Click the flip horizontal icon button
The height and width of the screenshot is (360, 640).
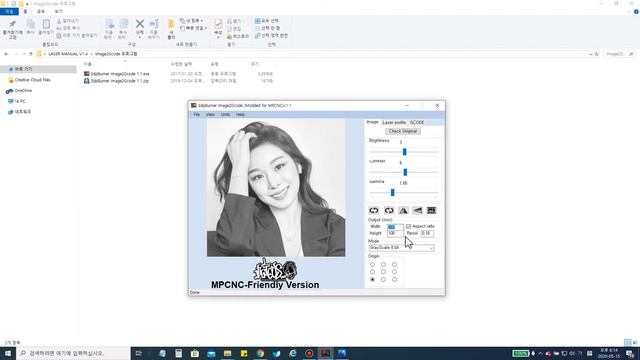(403, 210)
